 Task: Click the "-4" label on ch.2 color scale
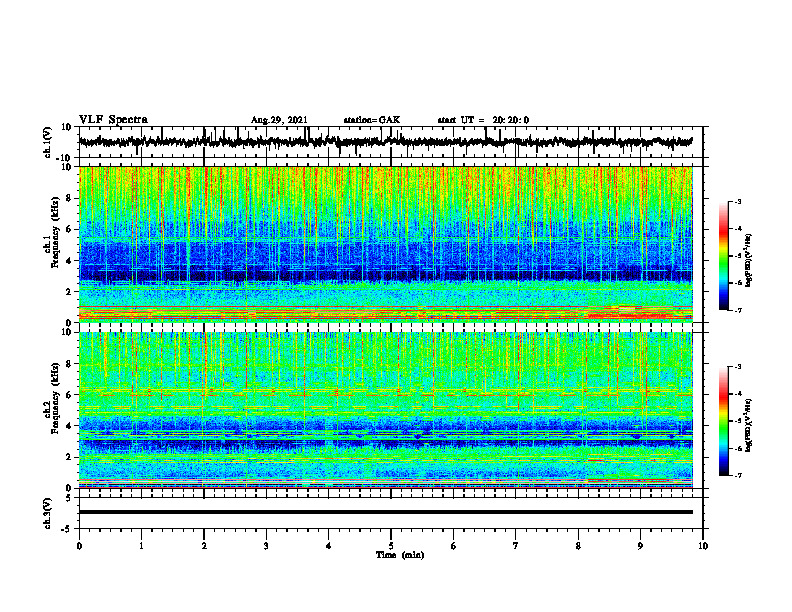coord(738,394)
